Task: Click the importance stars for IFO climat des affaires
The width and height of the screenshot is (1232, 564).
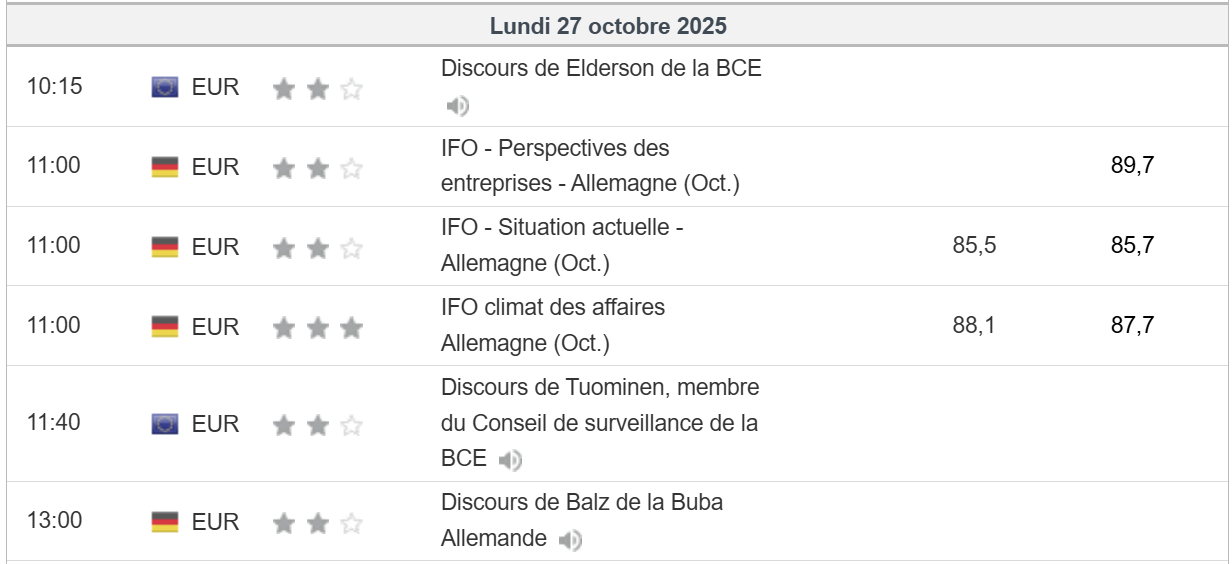Action: [x=318, y=327]
